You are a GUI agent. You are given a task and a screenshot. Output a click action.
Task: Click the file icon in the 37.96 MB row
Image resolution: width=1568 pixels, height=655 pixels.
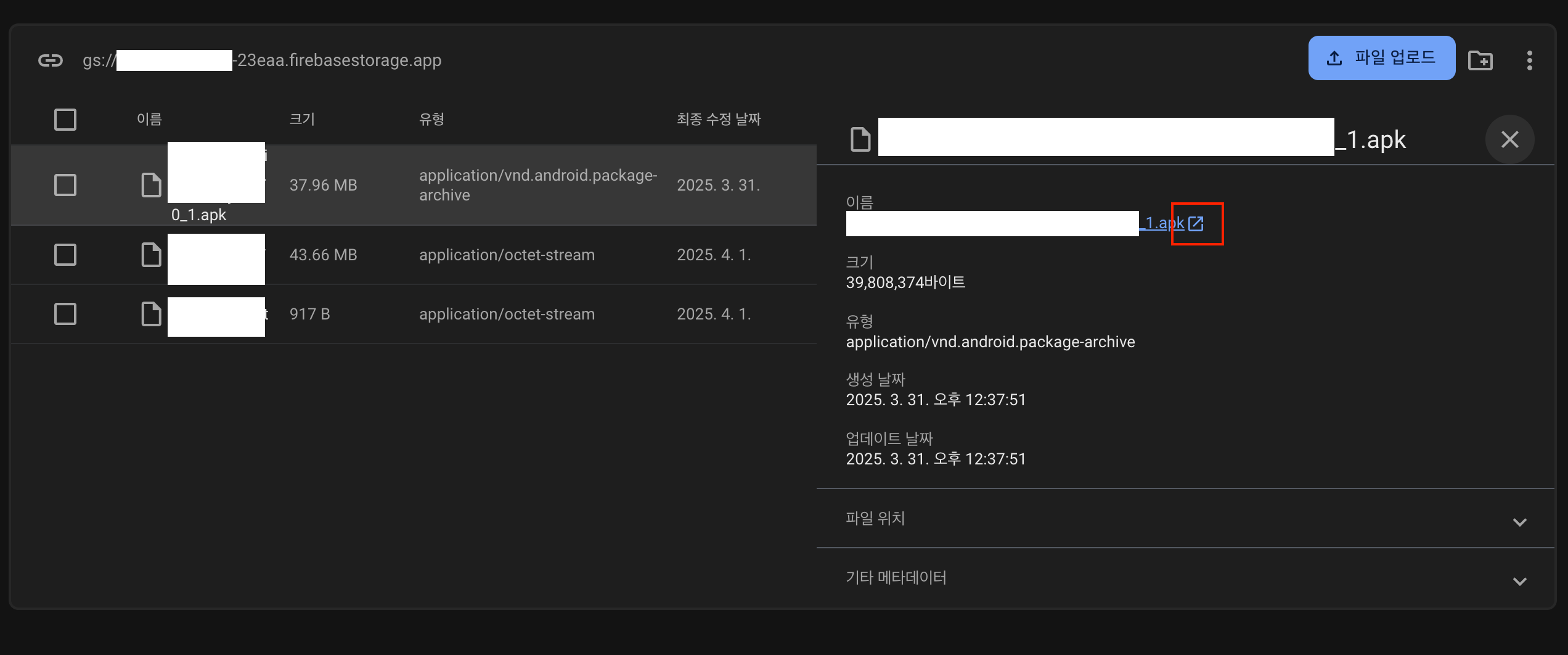pyautogui.click(x=151, y=185)
